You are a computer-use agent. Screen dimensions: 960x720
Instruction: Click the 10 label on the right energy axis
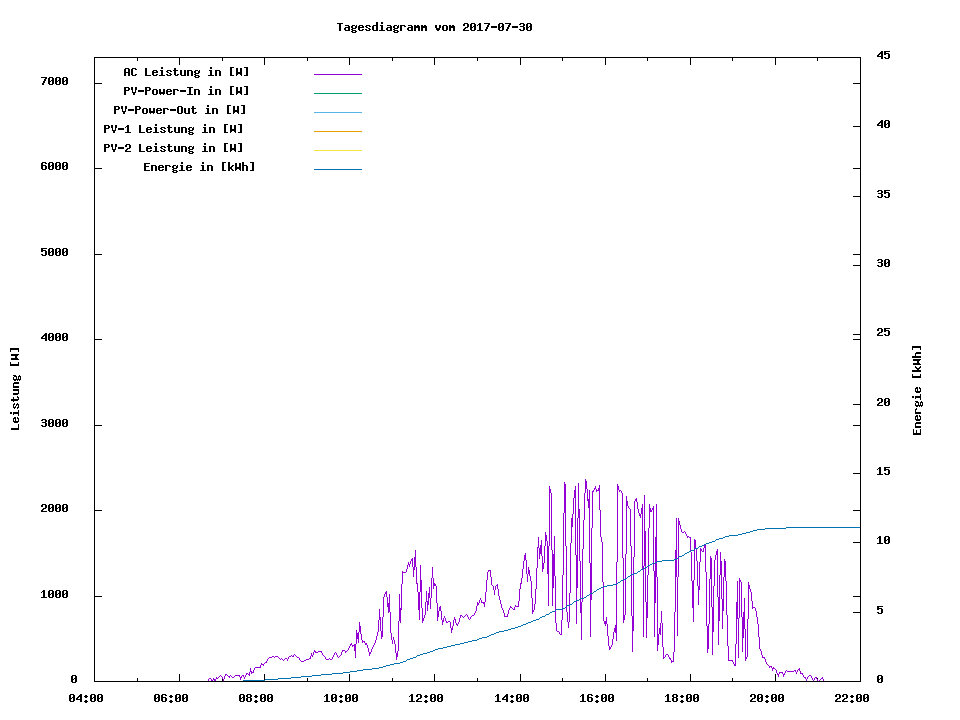coord(884,541)
